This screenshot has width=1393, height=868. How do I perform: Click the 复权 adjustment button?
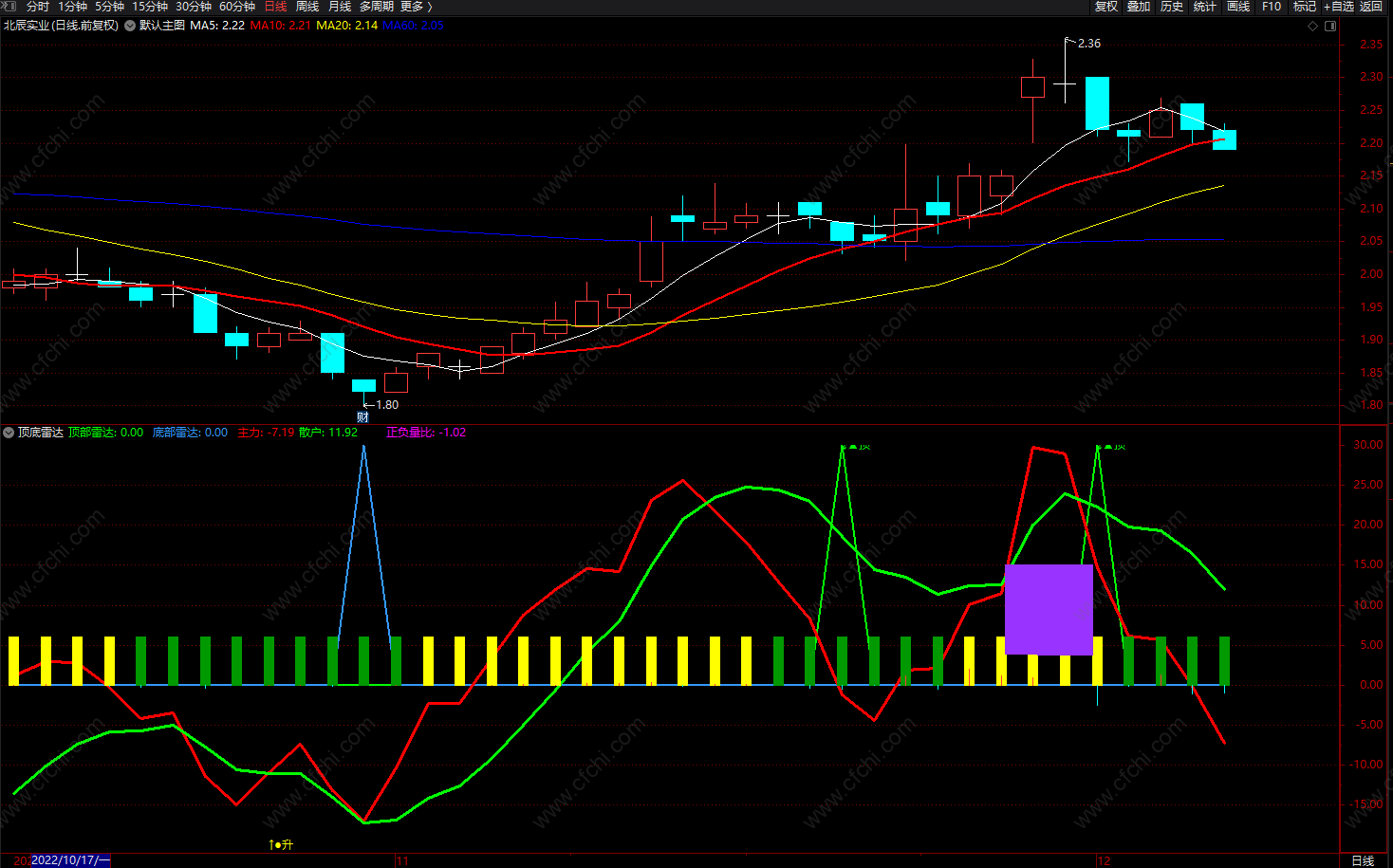[x=1106, y=7]
